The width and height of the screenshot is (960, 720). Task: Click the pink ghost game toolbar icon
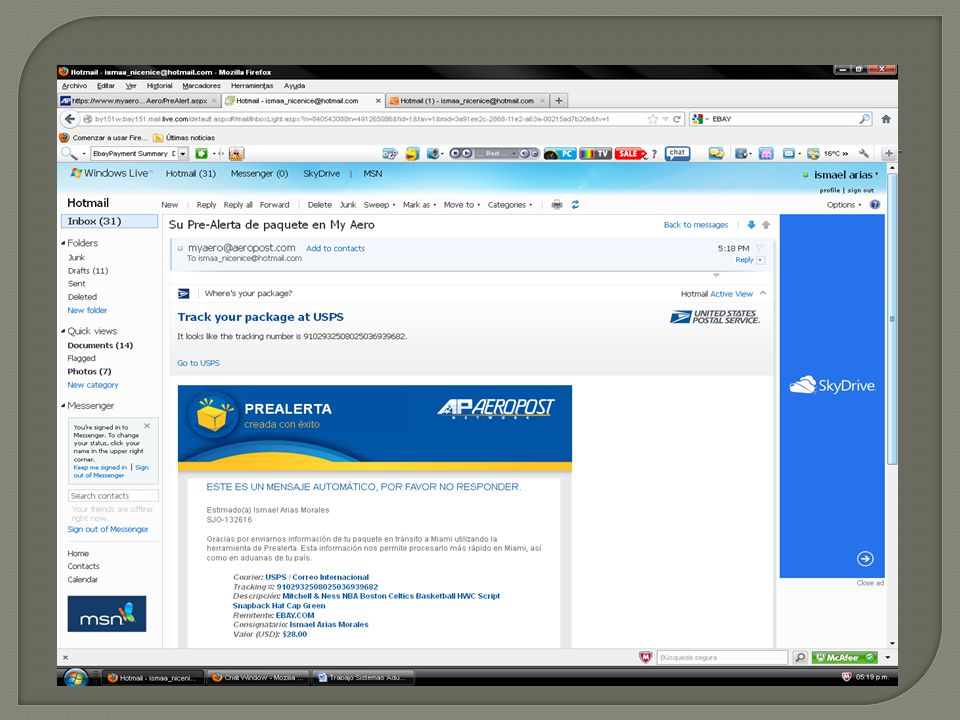click(x=765, y=153)
